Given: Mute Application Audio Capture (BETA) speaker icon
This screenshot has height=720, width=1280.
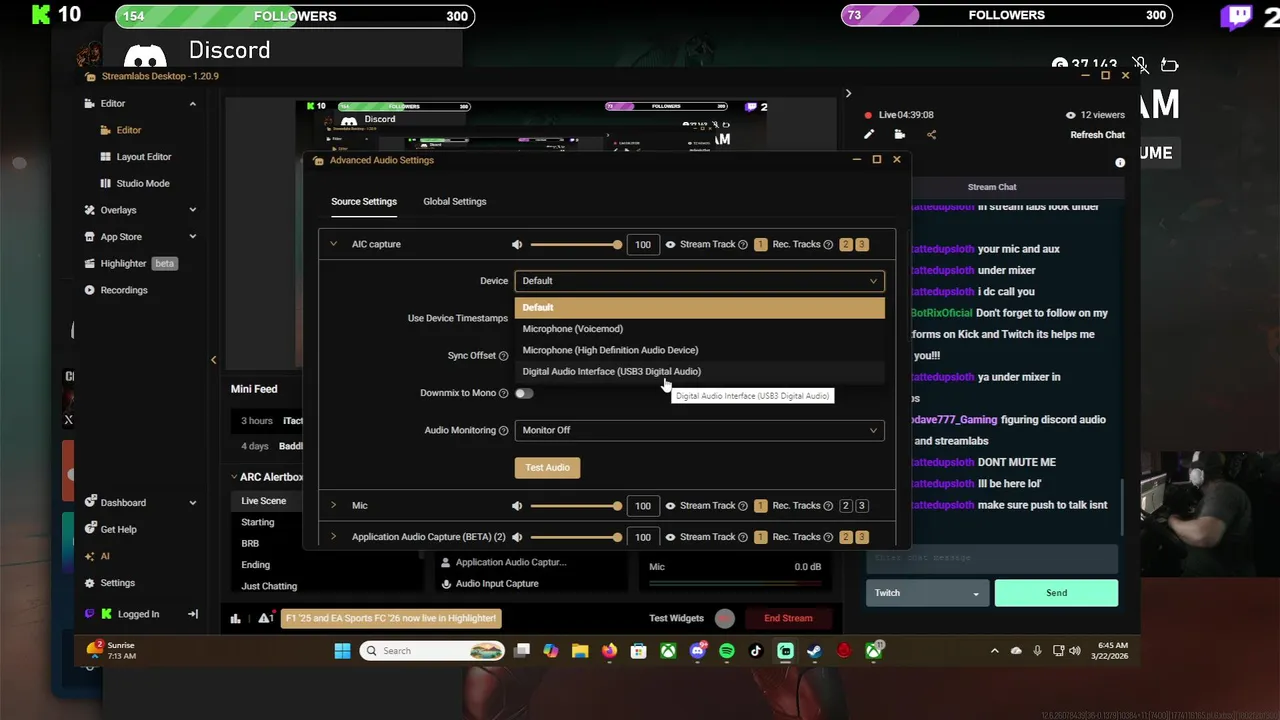Looking at the screenshot, I should (517, 537).
